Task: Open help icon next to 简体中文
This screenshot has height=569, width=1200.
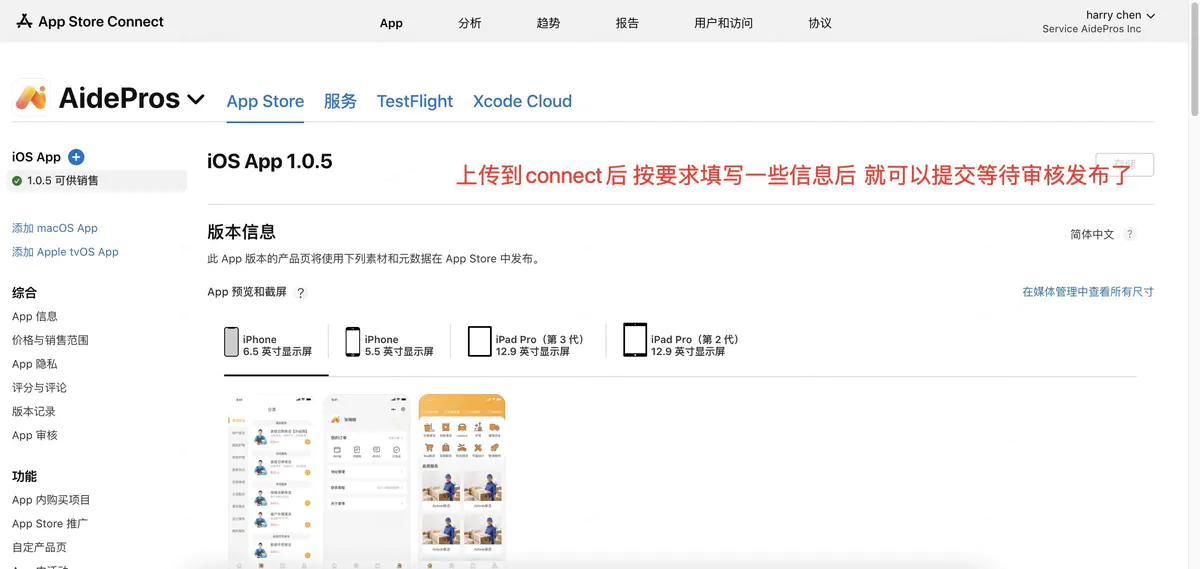Action: [1129, 234]
